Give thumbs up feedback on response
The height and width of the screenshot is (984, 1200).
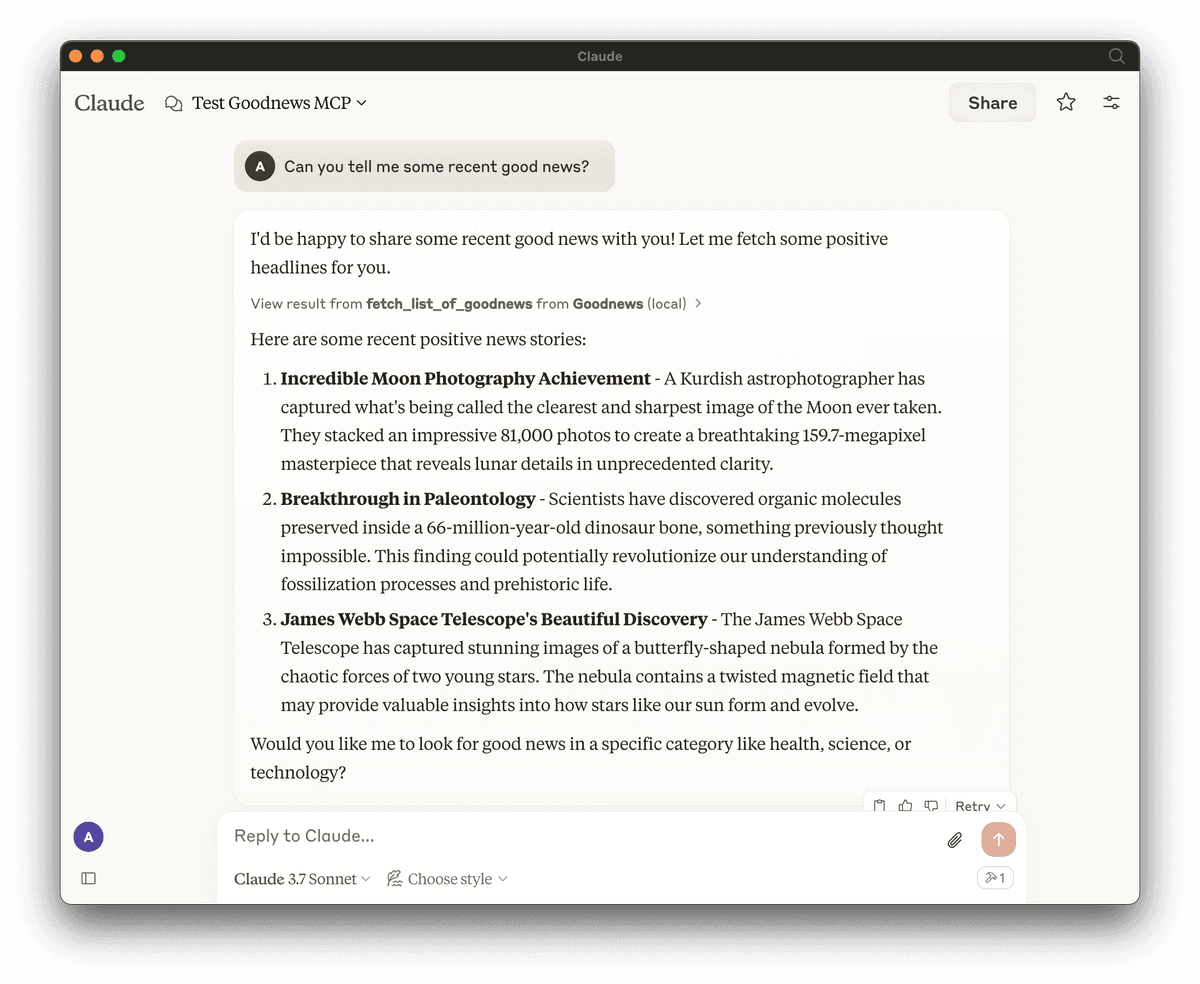pyautogui.click(x=905, y=806)
